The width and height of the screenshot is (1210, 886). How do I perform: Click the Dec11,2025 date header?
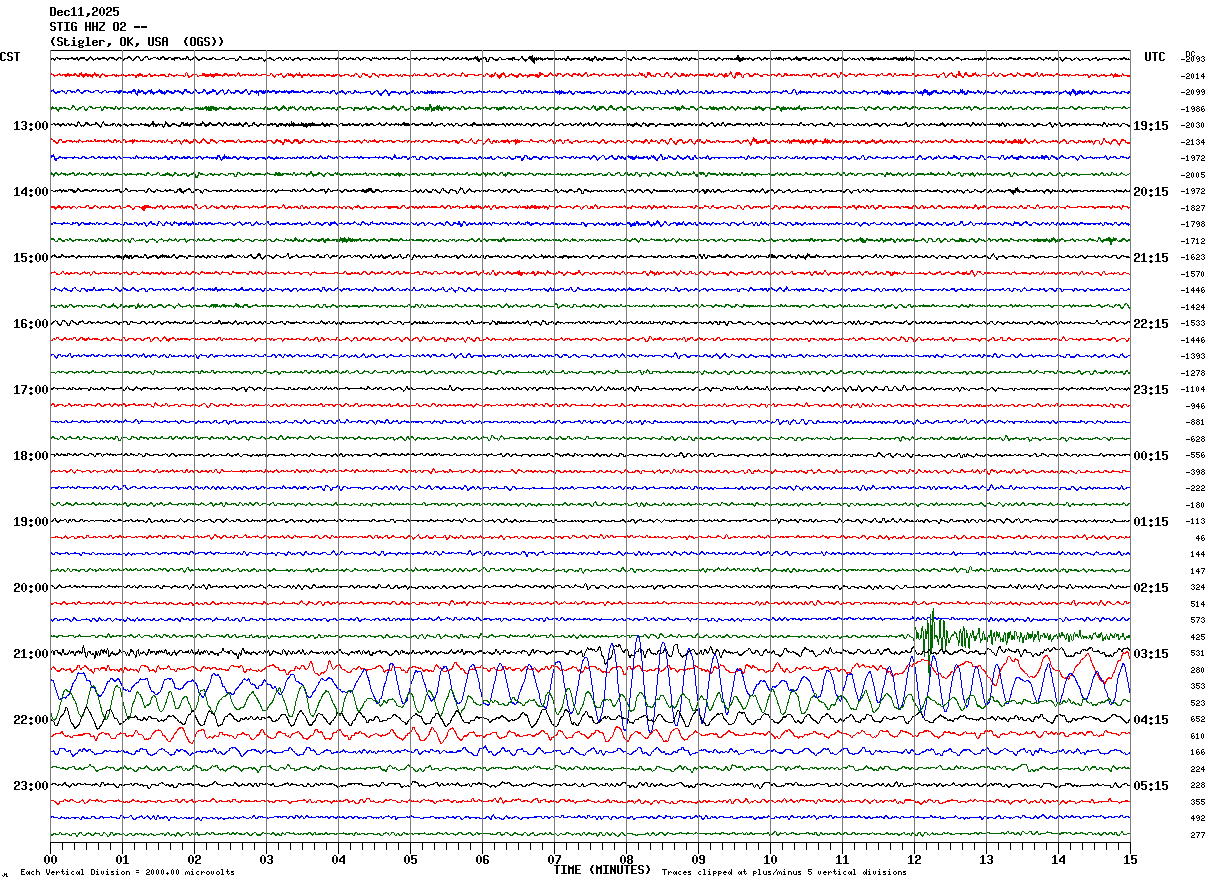[84, 12]
